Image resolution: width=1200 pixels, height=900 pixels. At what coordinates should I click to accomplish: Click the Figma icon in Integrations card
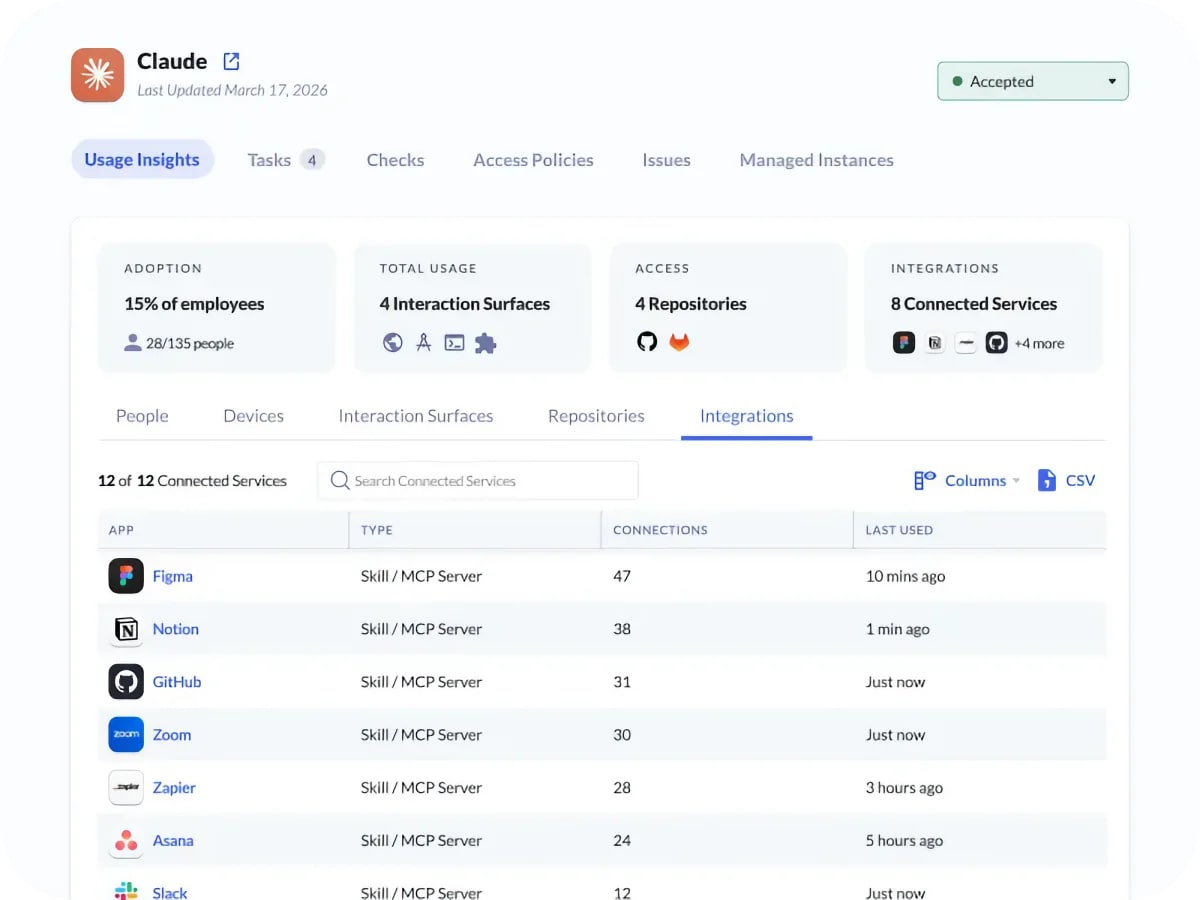(904, 343)
